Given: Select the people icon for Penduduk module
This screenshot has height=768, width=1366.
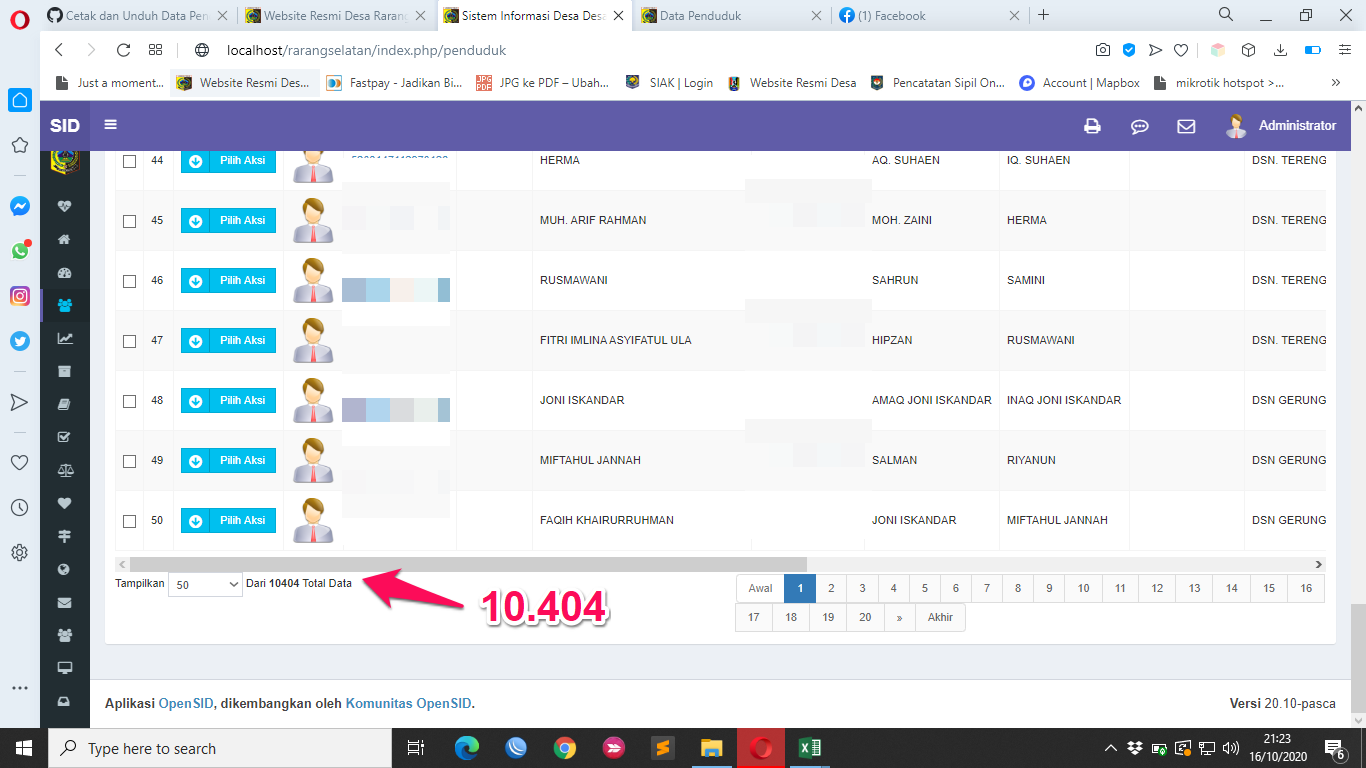Looking at the screenshot, I should [64, 306].
